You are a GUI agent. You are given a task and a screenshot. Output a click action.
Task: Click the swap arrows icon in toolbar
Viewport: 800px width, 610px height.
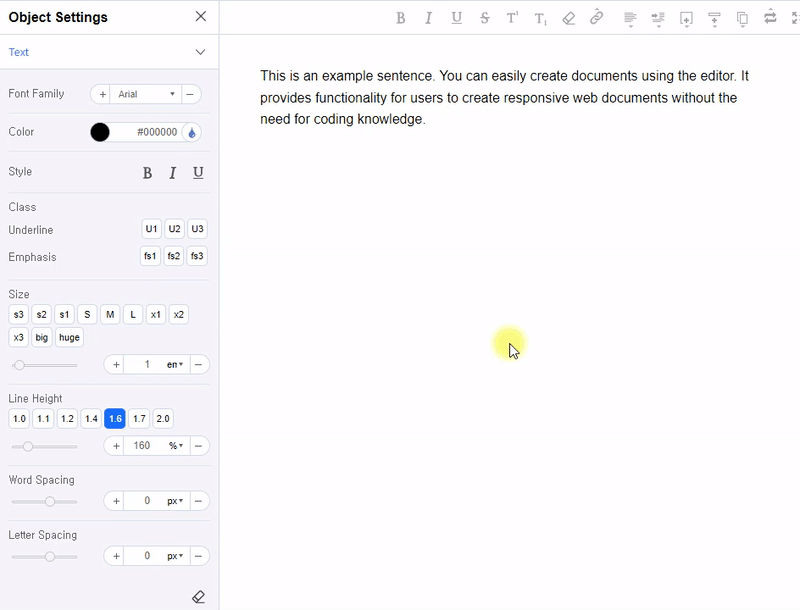[770, 17]
